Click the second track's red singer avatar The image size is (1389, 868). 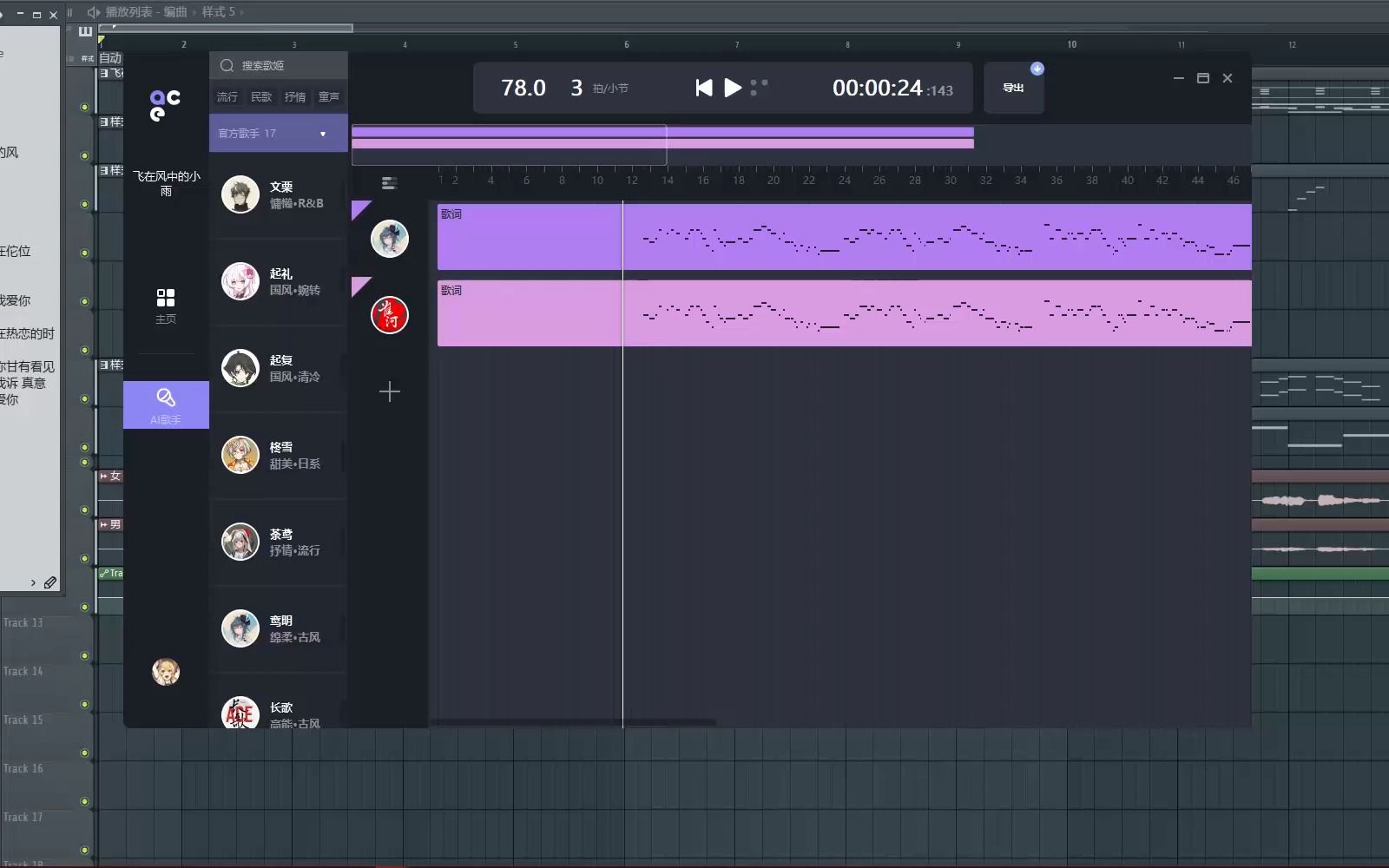click(x=390, y=315)
